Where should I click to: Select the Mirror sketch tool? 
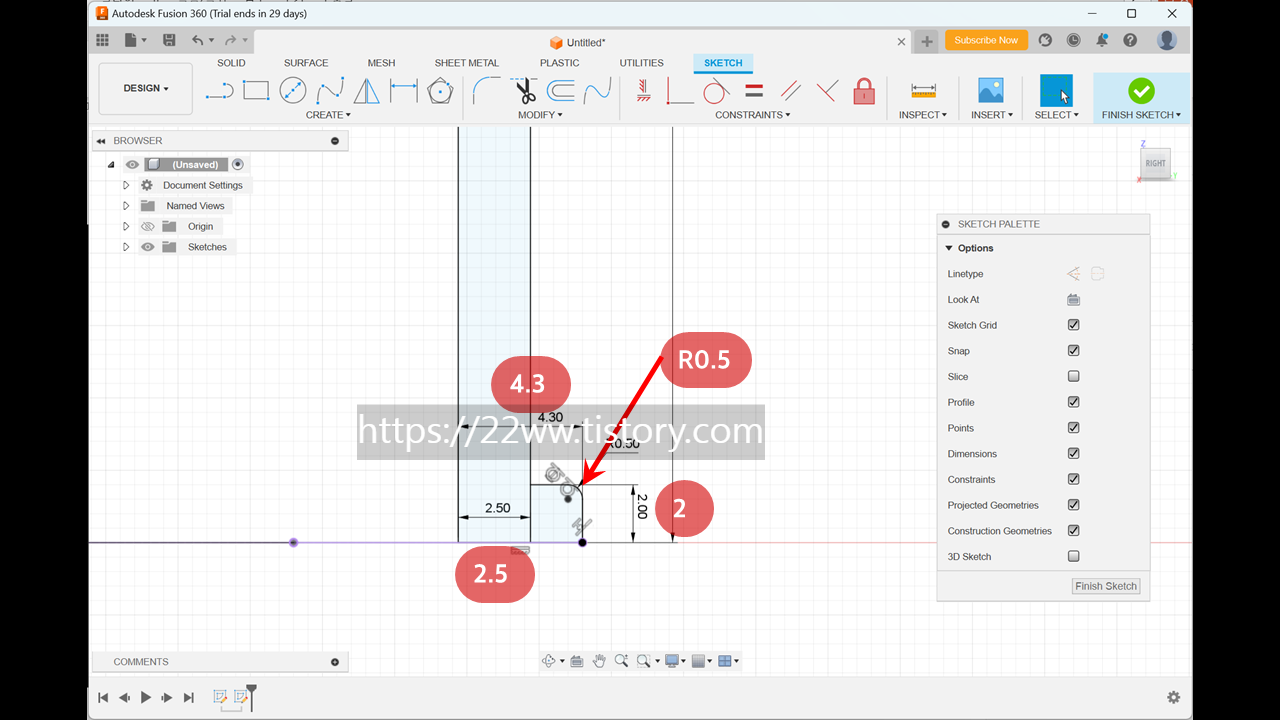(x=367, y=91)
